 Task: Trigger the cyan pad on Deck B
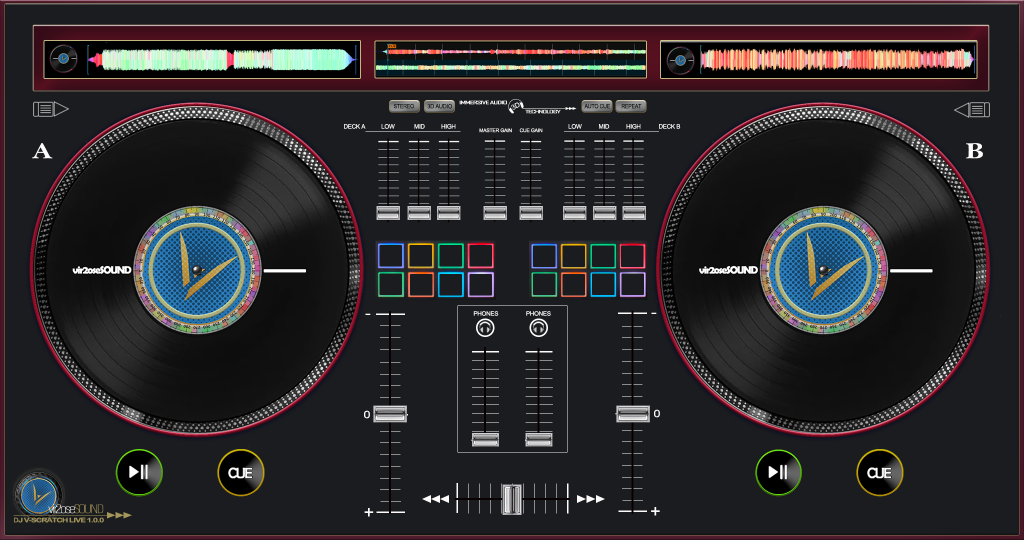click(x=603, y=285)
